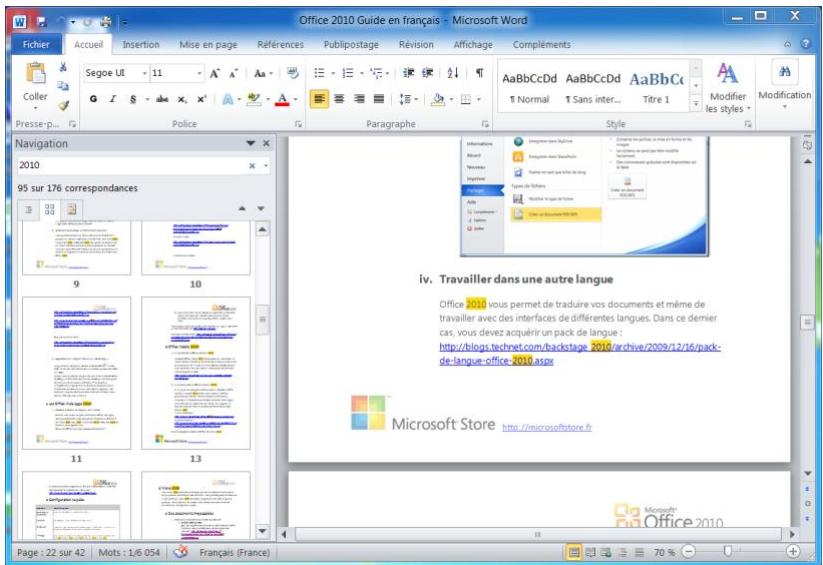
Task: Open the Affichage tab
Action: [473, 45]
